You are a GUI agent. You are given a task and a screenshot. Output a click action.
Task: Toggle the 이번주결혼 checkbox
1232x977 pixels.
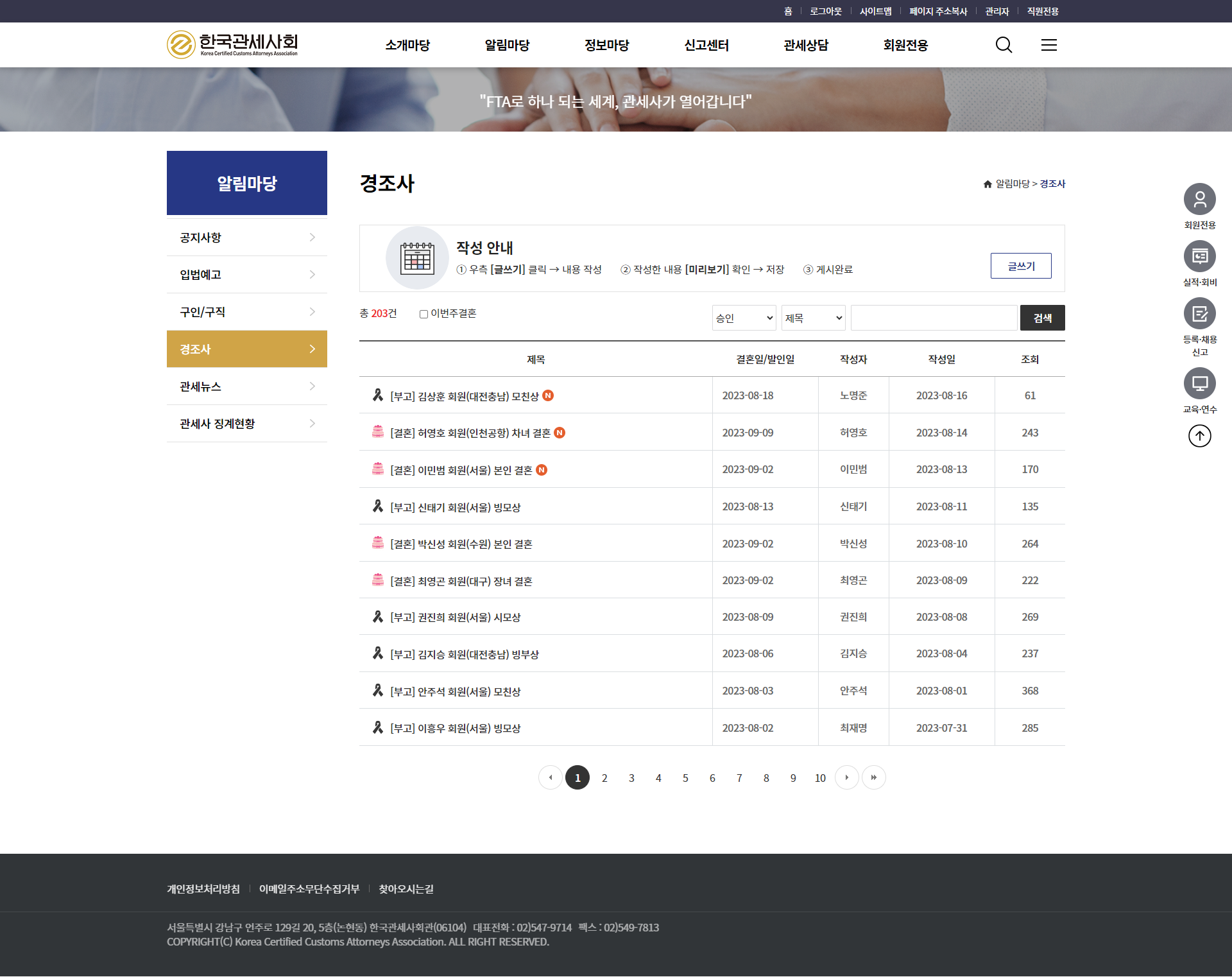click(424, 314)
